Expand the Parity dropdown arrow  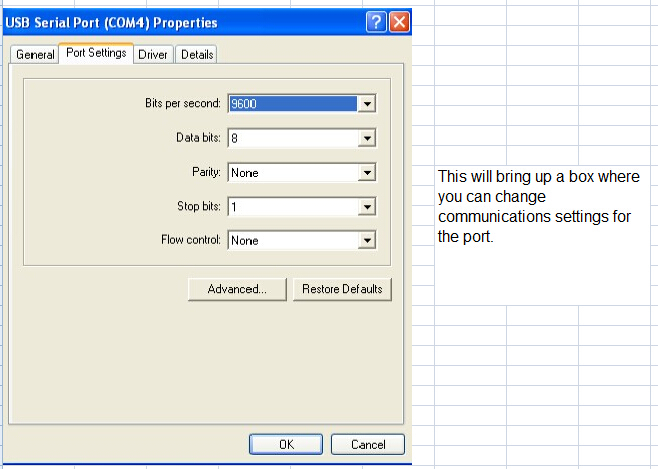click(367, 173)
